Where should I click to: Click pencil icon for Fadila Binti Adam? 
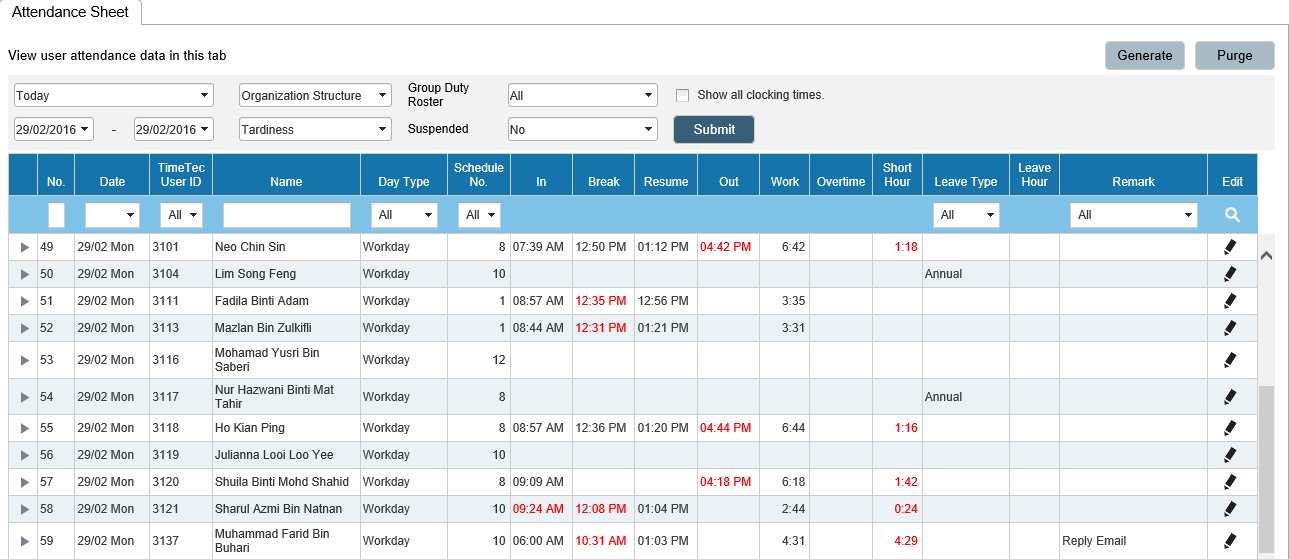(x=1230, y=301)
